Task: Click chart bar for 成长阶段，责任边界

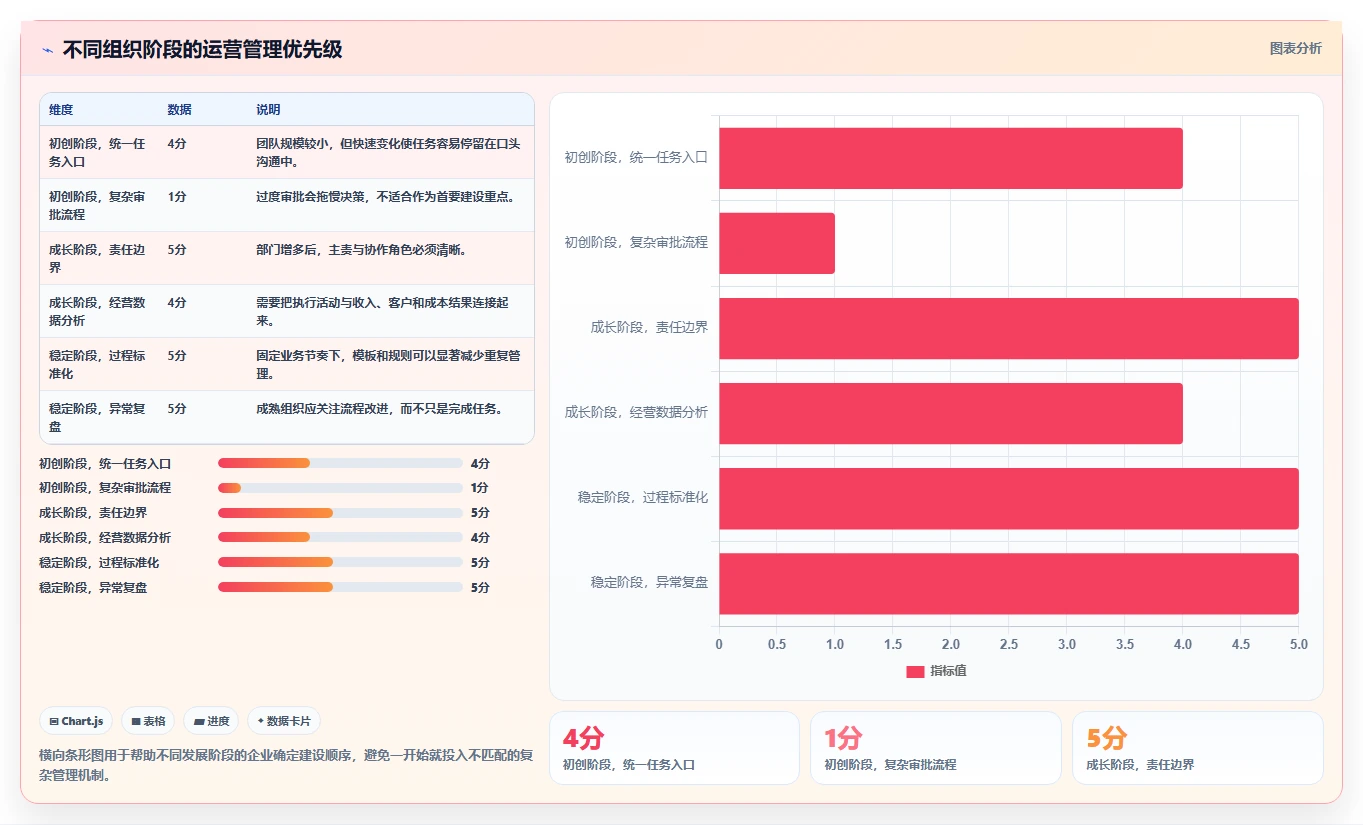Action: (1009, 328)
